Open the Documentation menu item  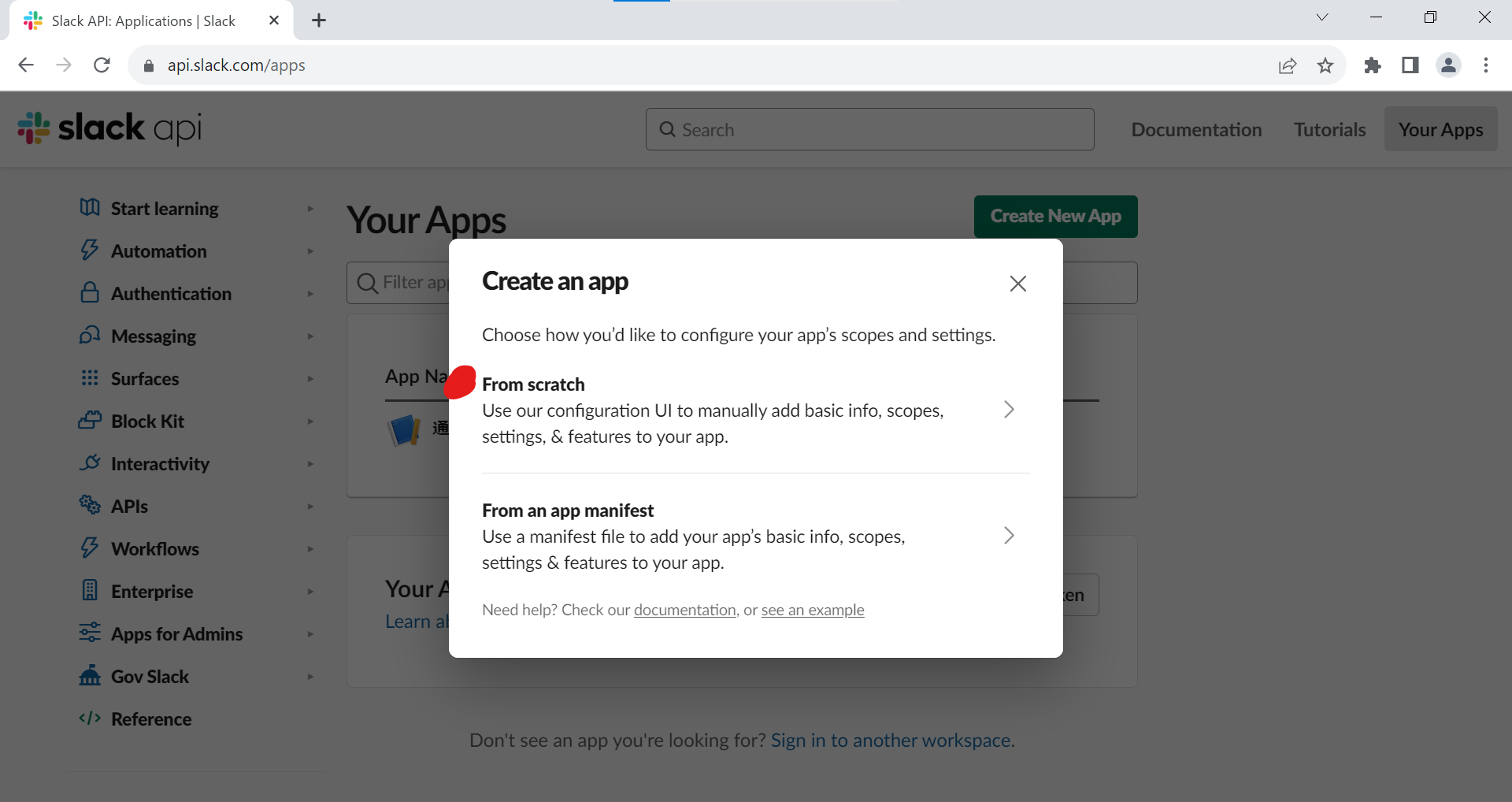[x=1196, y=130]
